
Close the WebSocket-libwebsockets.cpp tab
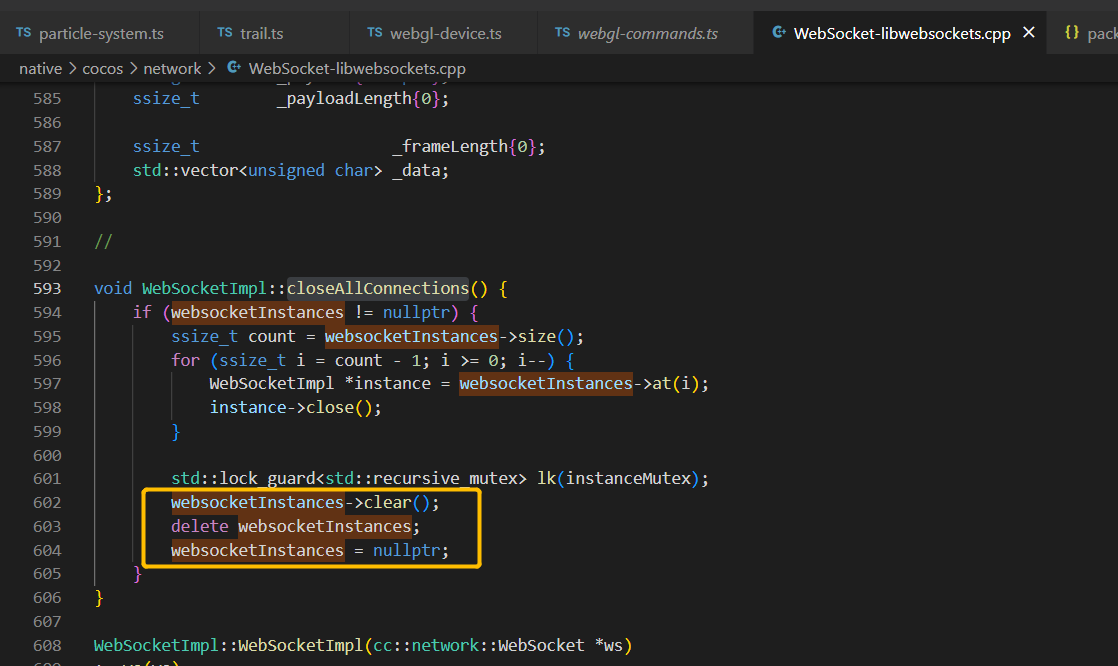pyautogui.click(x=1029, y=33)
